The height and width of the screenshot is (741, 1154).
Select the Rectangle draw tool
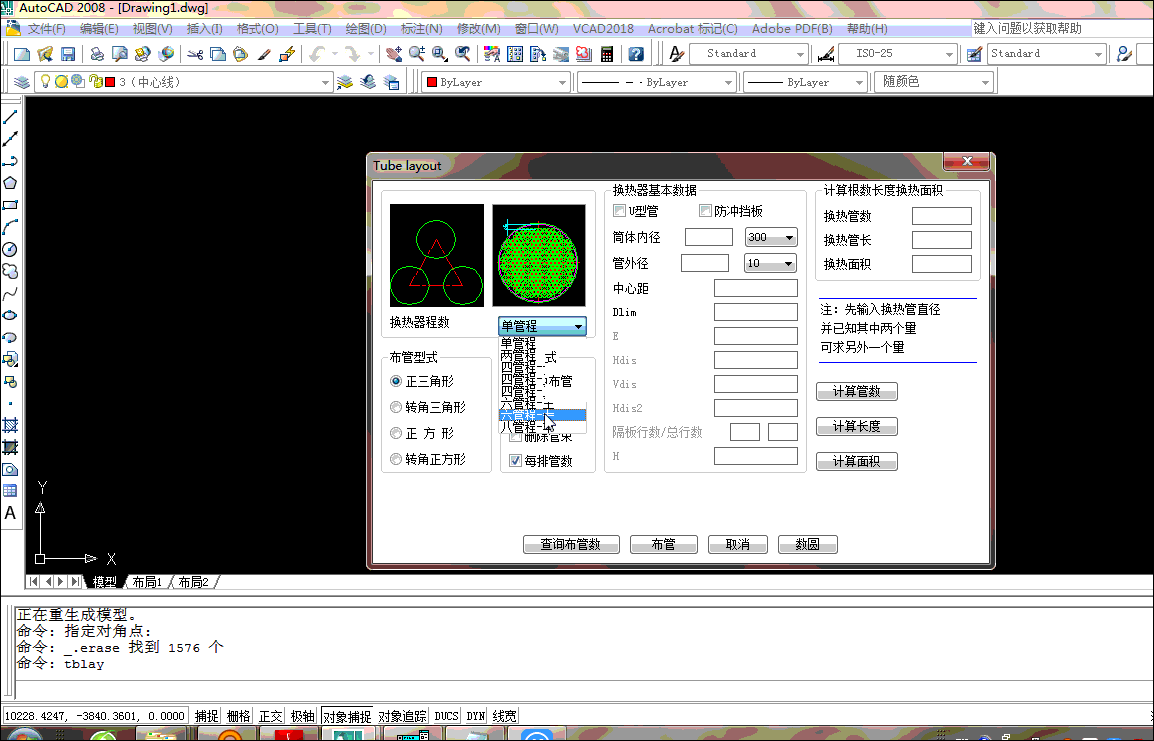pyautogui.click(x=10, y=205)
